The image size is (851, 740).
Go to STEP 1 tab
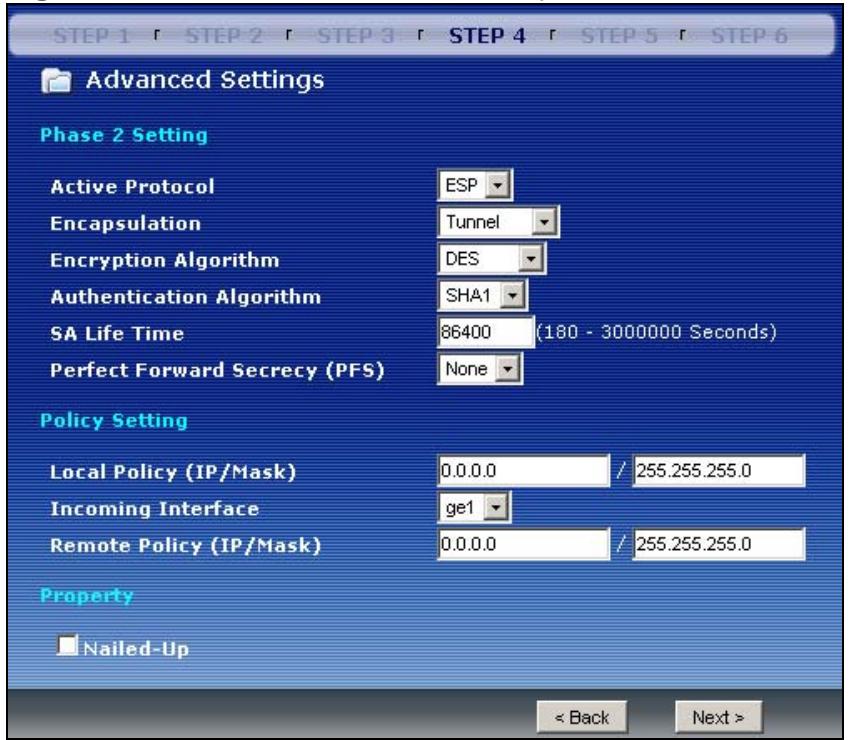coord(91,36)
